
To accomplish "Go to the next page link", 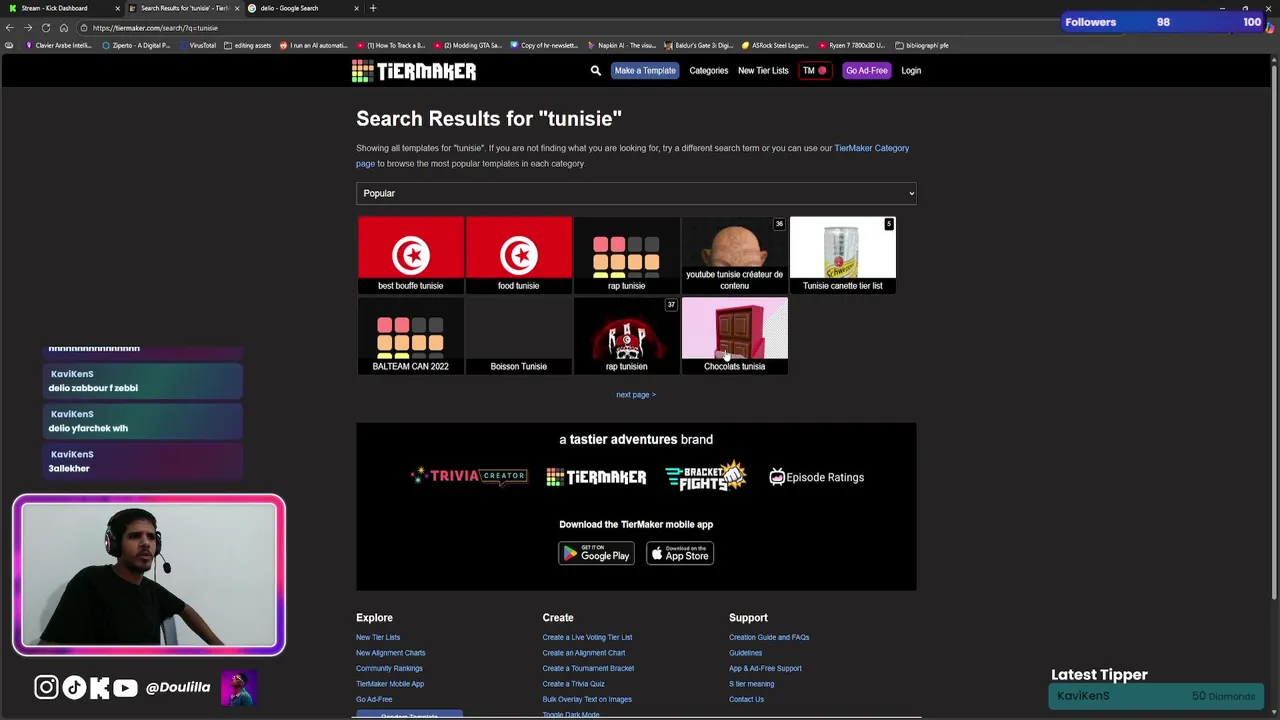I will (x=636, y=395).
